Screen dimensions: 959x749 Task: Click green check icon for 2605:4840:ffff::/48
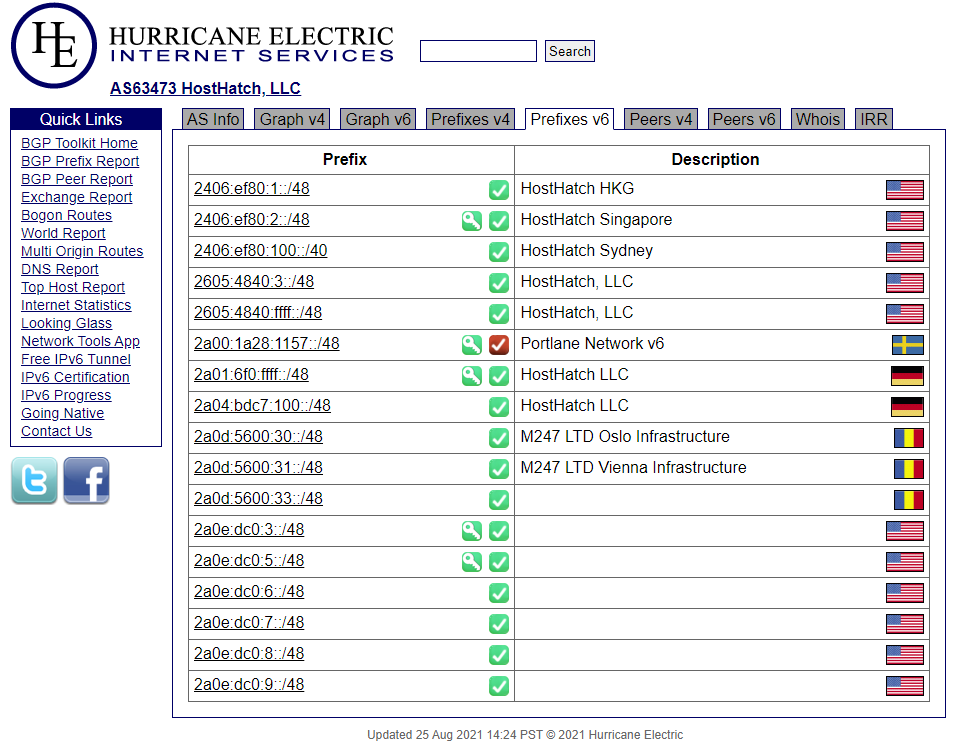tap(499, 314)
